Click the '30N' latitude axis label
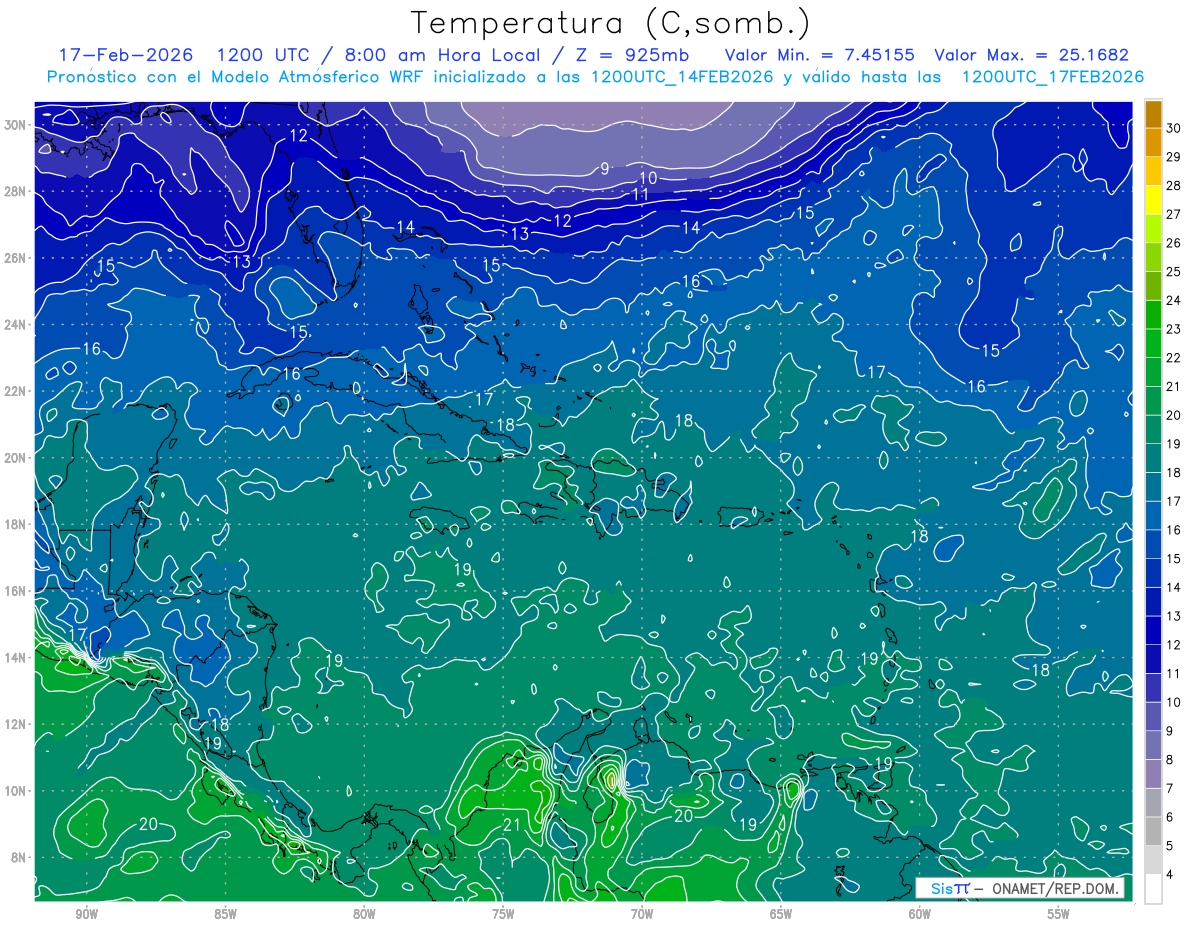Screen dimensions: 1200x927 [x=17, y=125]
